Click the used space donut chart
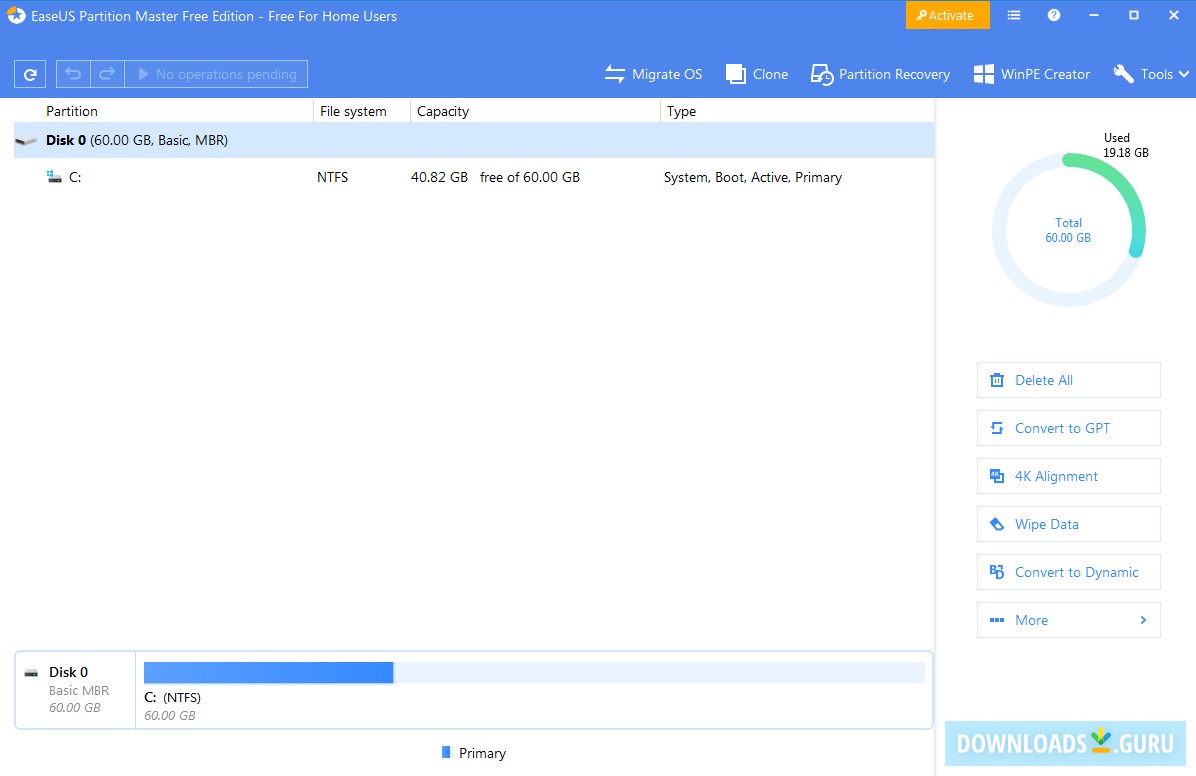The height and width of the screenshot is (776, 1196). coord(1069,230)
